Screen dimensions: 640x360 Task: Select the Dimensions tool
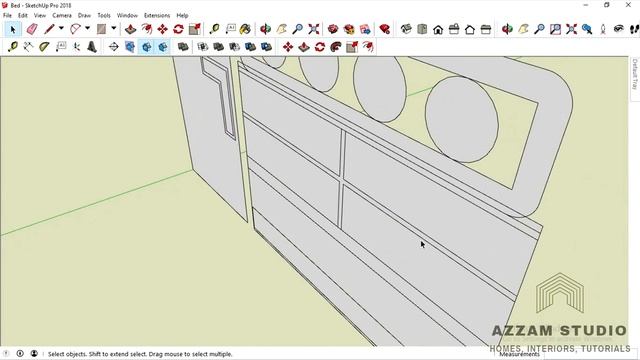tap(28, 47)
